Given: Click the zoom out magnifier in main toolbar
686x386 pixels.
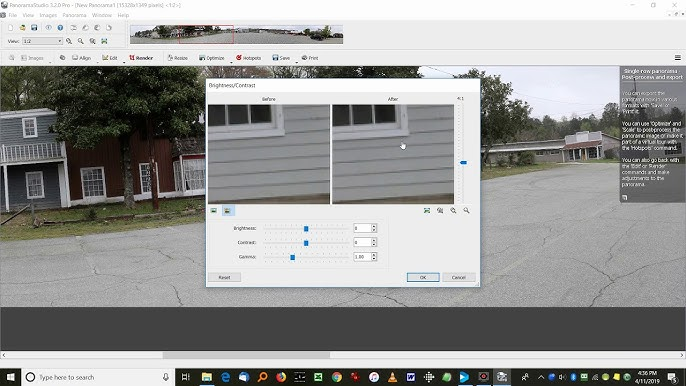Looking at the screenshot, I should coord(81,41).
